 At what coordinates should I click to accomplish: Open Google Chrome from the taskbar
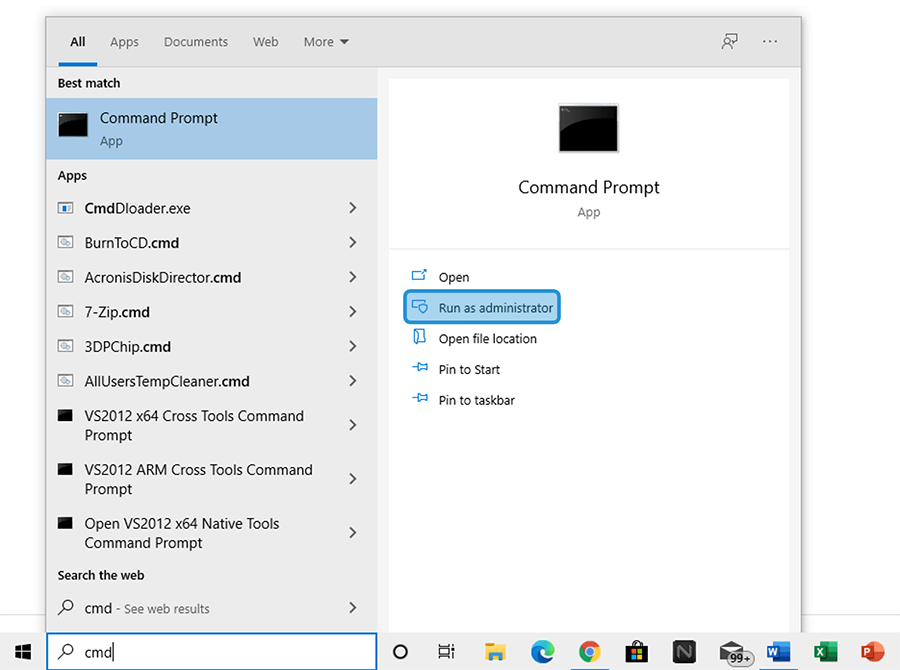click(x=589, y=652)
